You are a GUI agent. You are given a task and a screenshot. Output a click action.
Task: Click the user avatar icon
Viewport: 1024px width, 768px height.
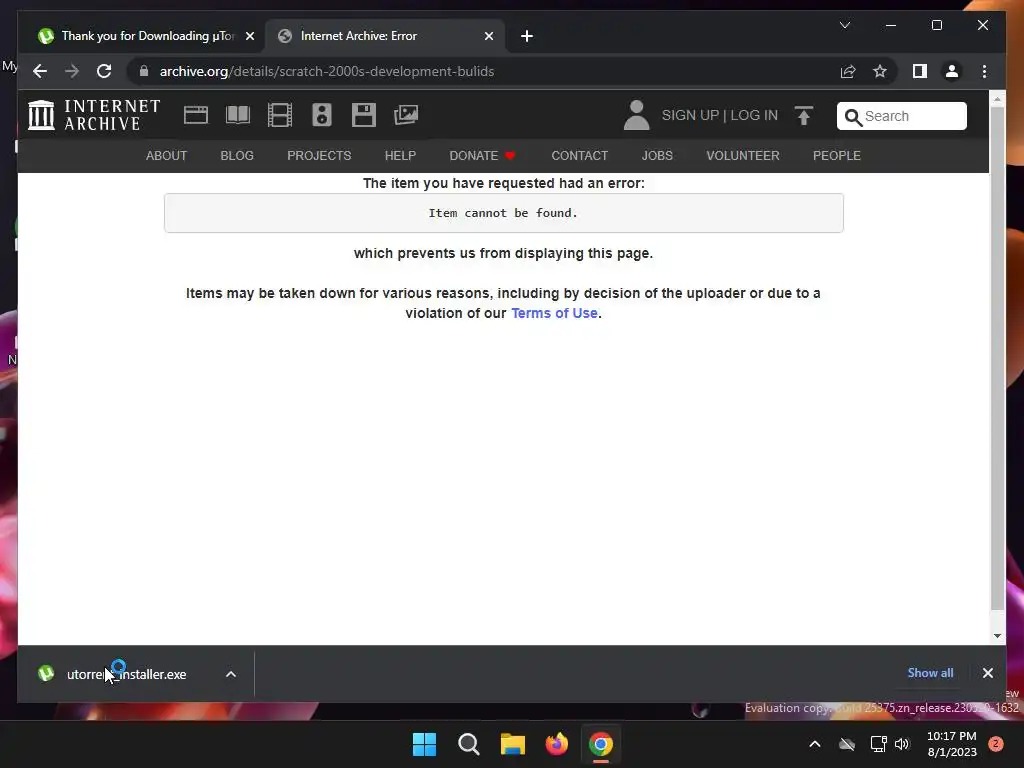click(x=636, y=115)
